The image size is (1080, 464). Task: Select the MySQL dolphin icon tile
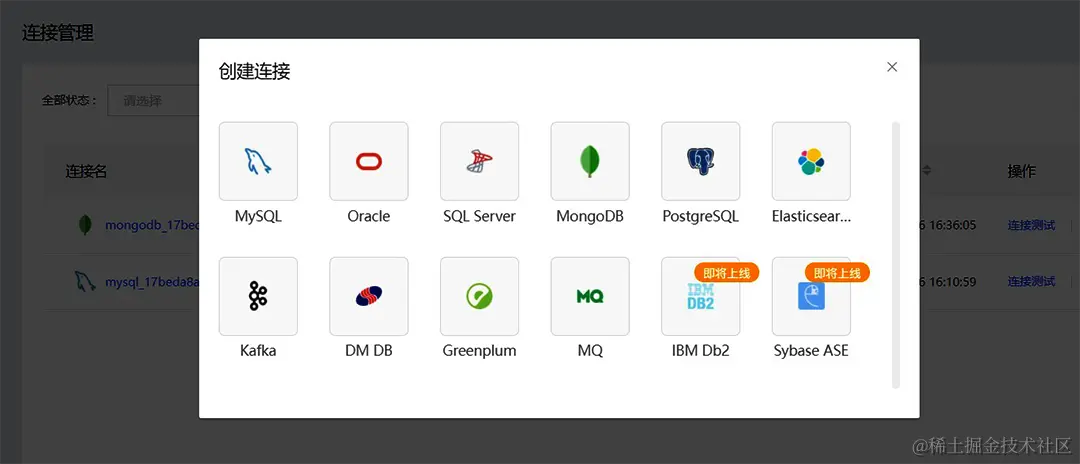(x=258, y=161)
